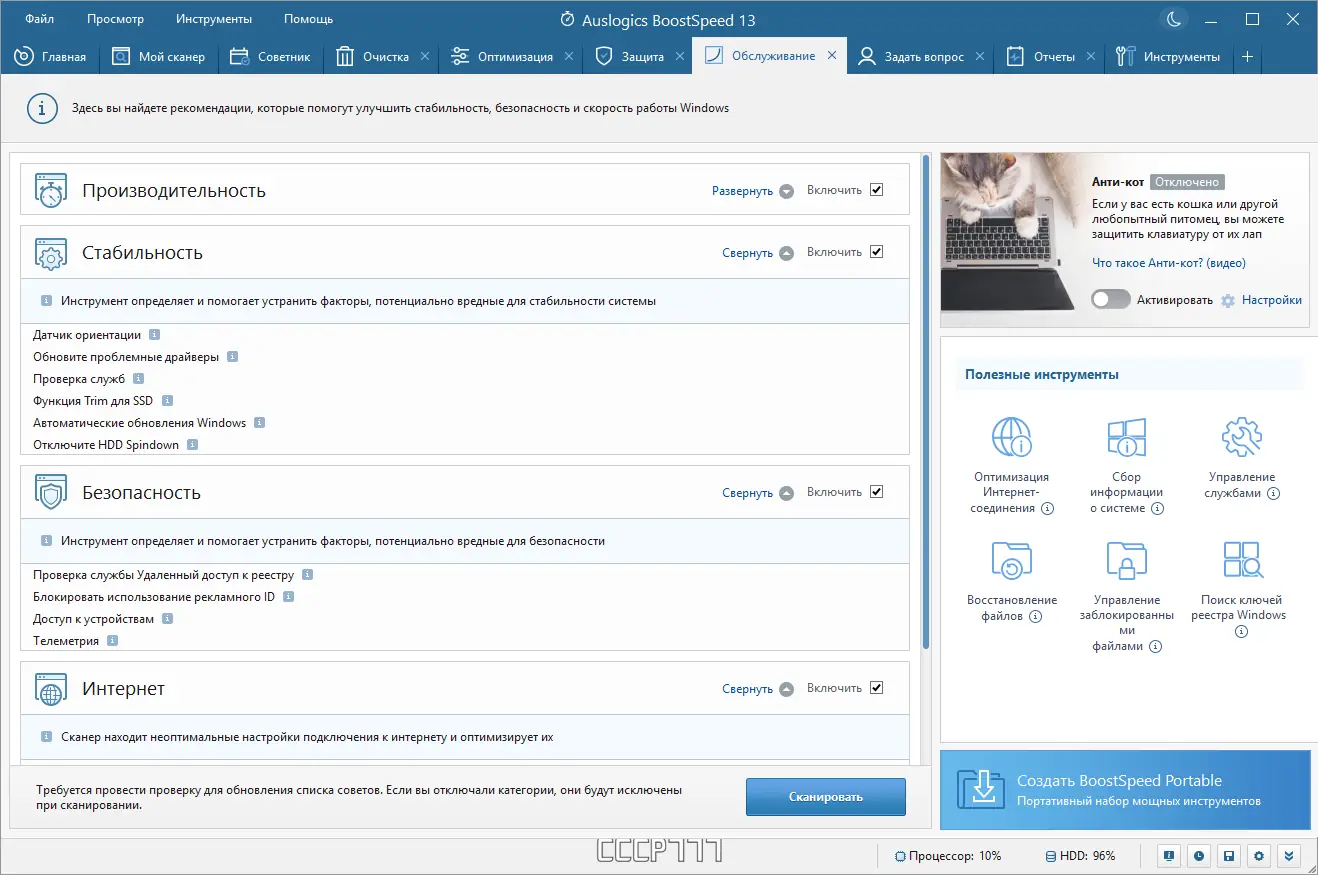Launch Поиск ключей реестра Windows icon
This screenshot has width=1318, height=875.
[1242, 560]
